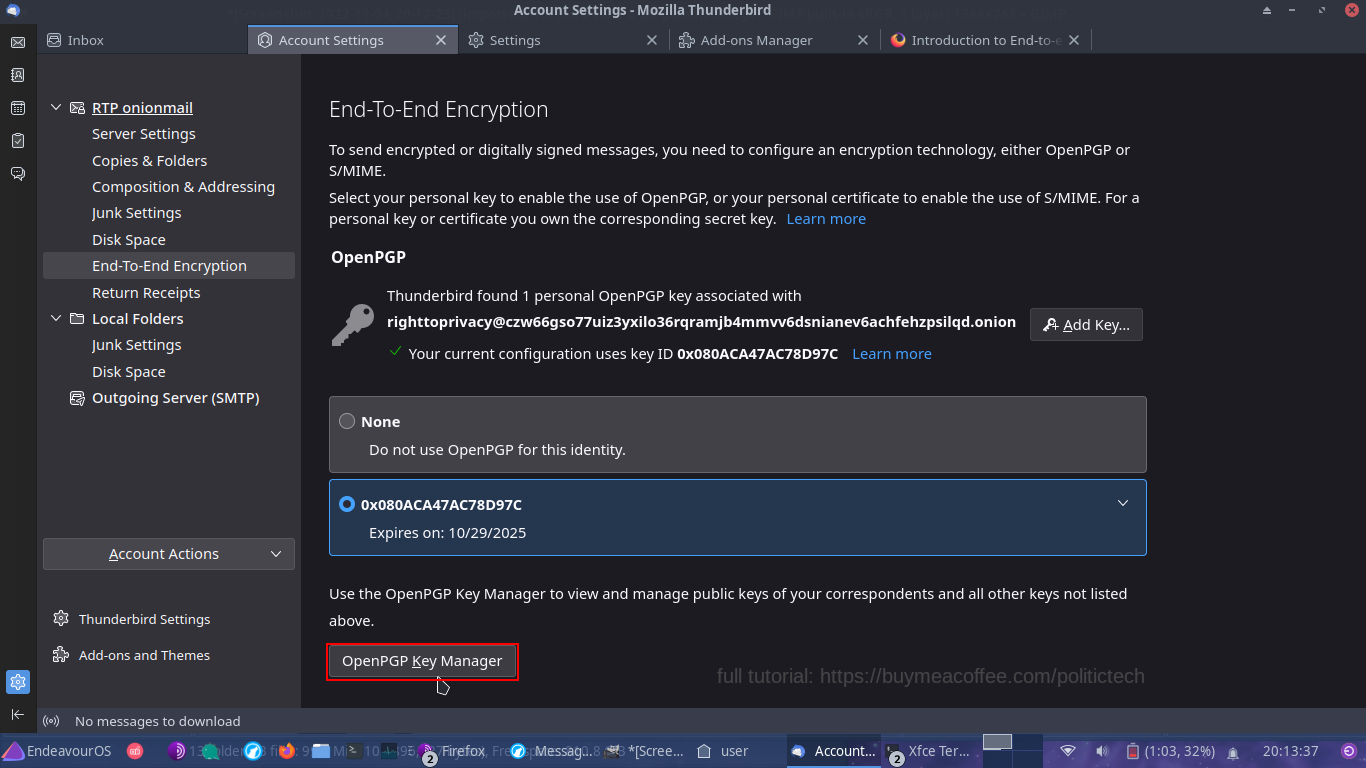Image resolution: width=1366 pixels, height=768 pixels.
Task: Close the Account Settings tab
Action: click(441, 40)
